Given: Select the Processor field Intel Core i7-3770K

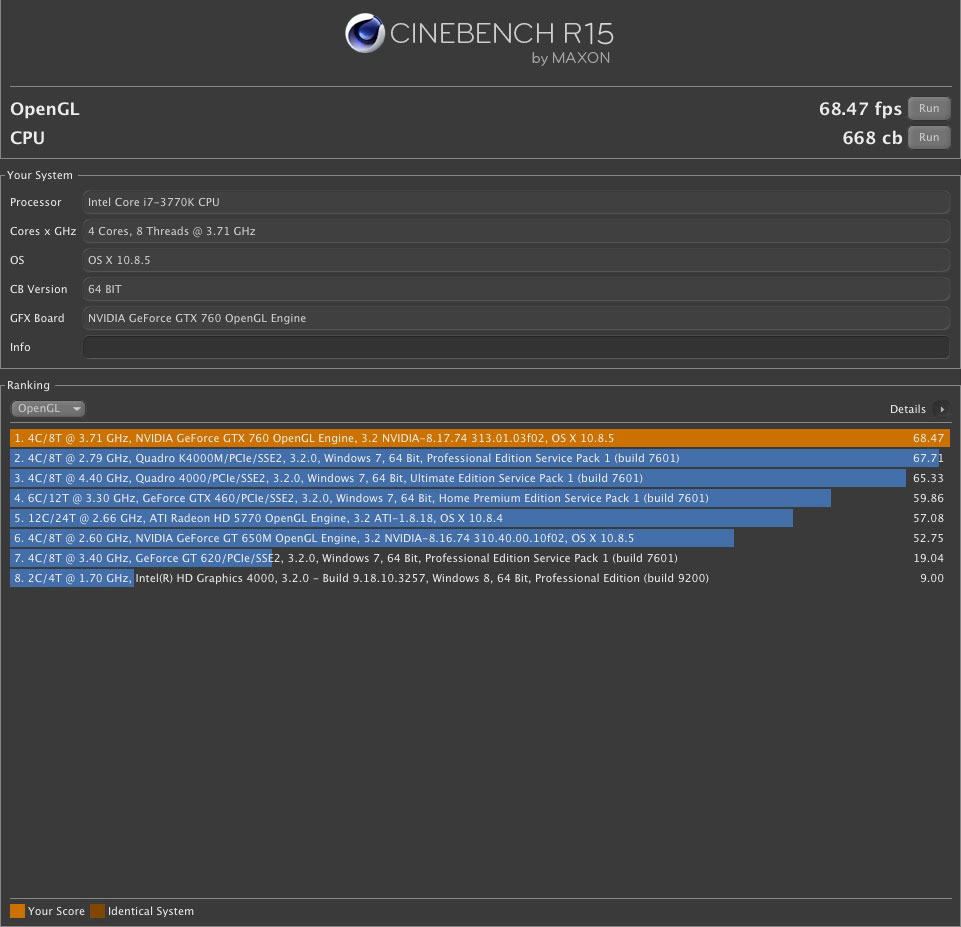Looking at the screenshot, I should 516,202.
